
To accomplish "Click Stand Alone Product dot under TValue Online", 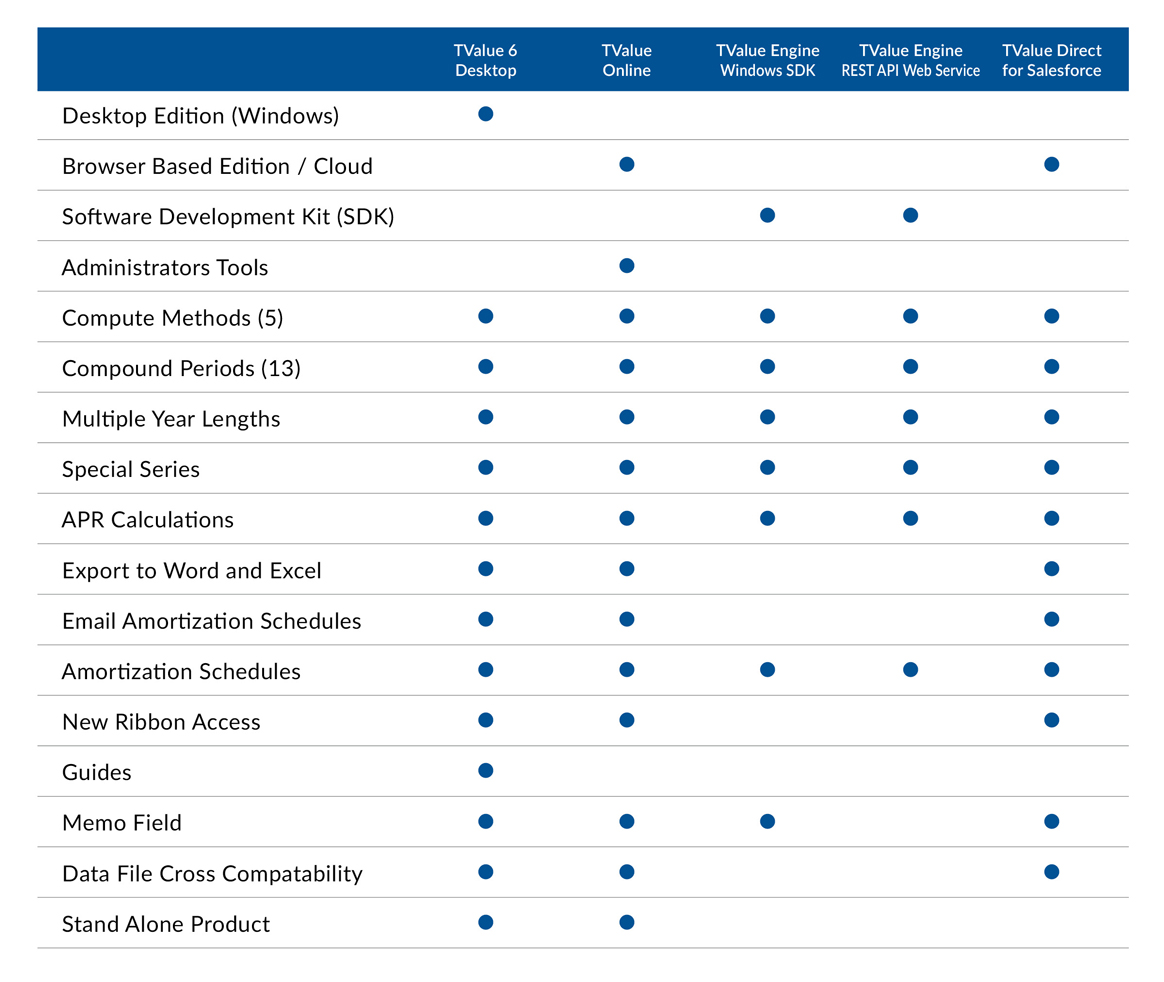I will (627, 922).
